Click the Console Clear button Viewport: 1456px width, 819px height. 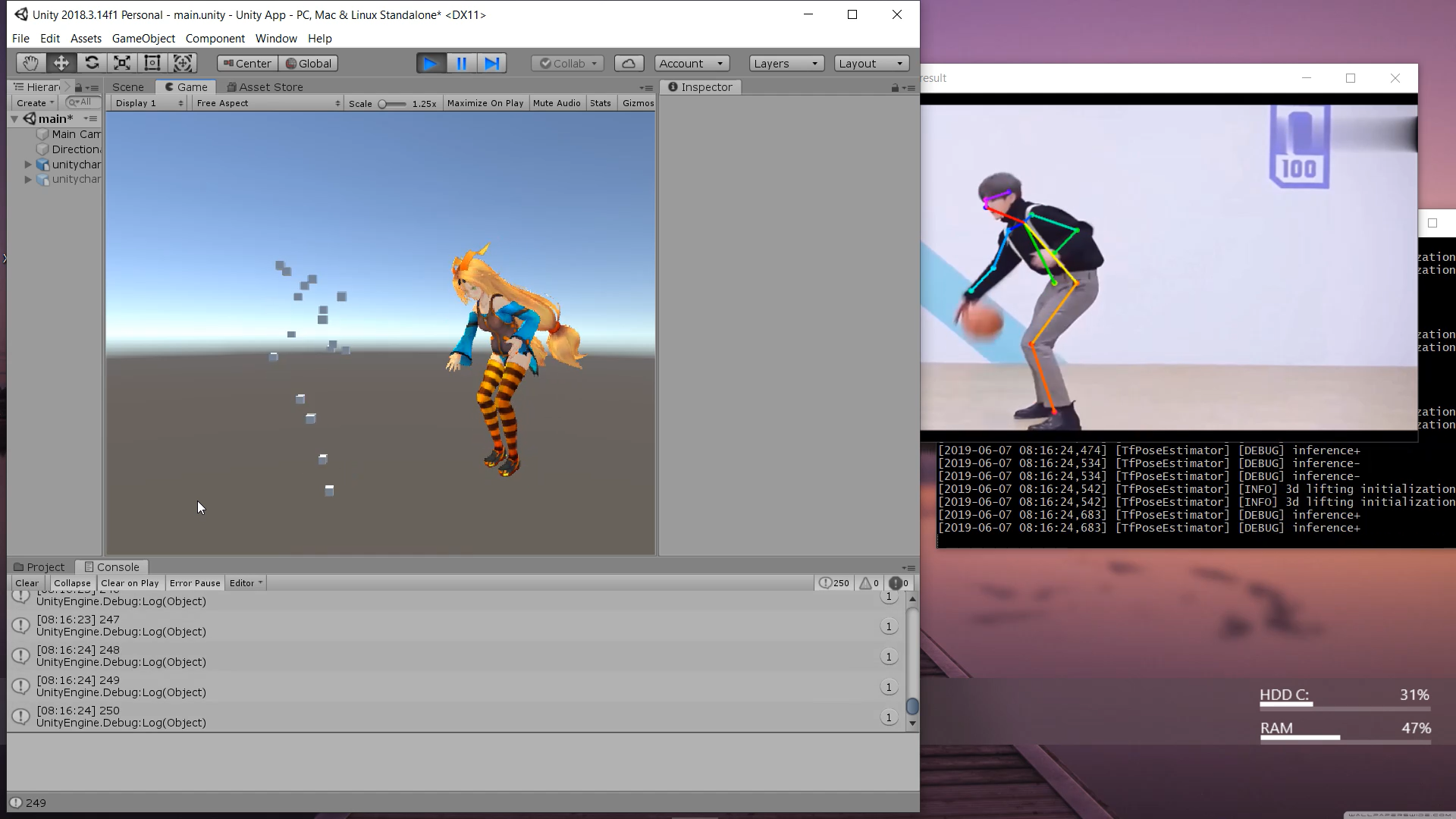click(27, 583)
